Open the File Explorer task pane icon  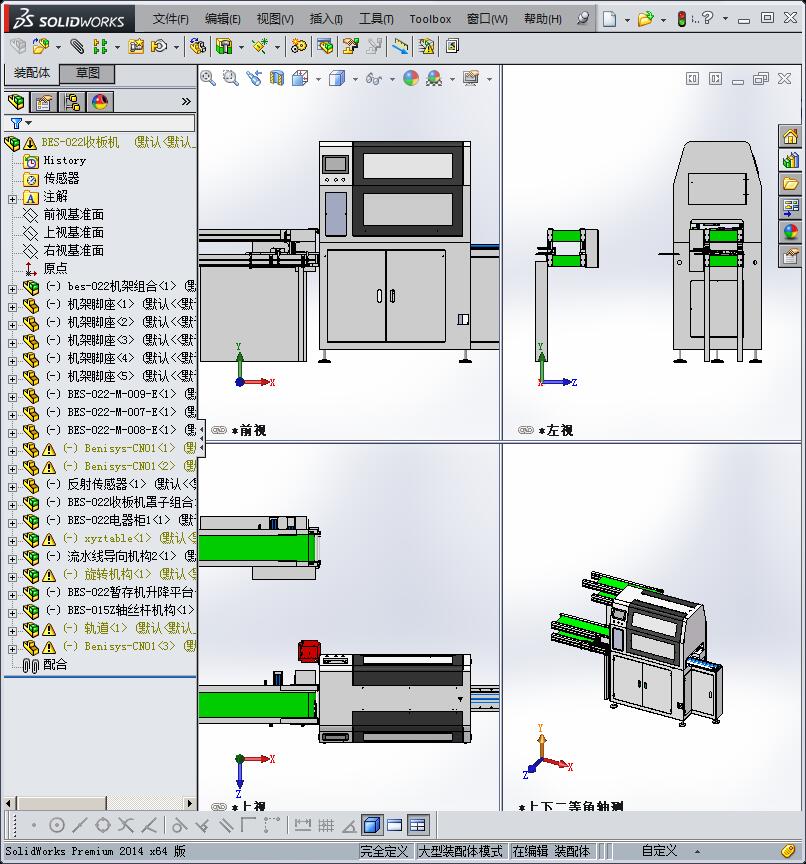point(791,184)
